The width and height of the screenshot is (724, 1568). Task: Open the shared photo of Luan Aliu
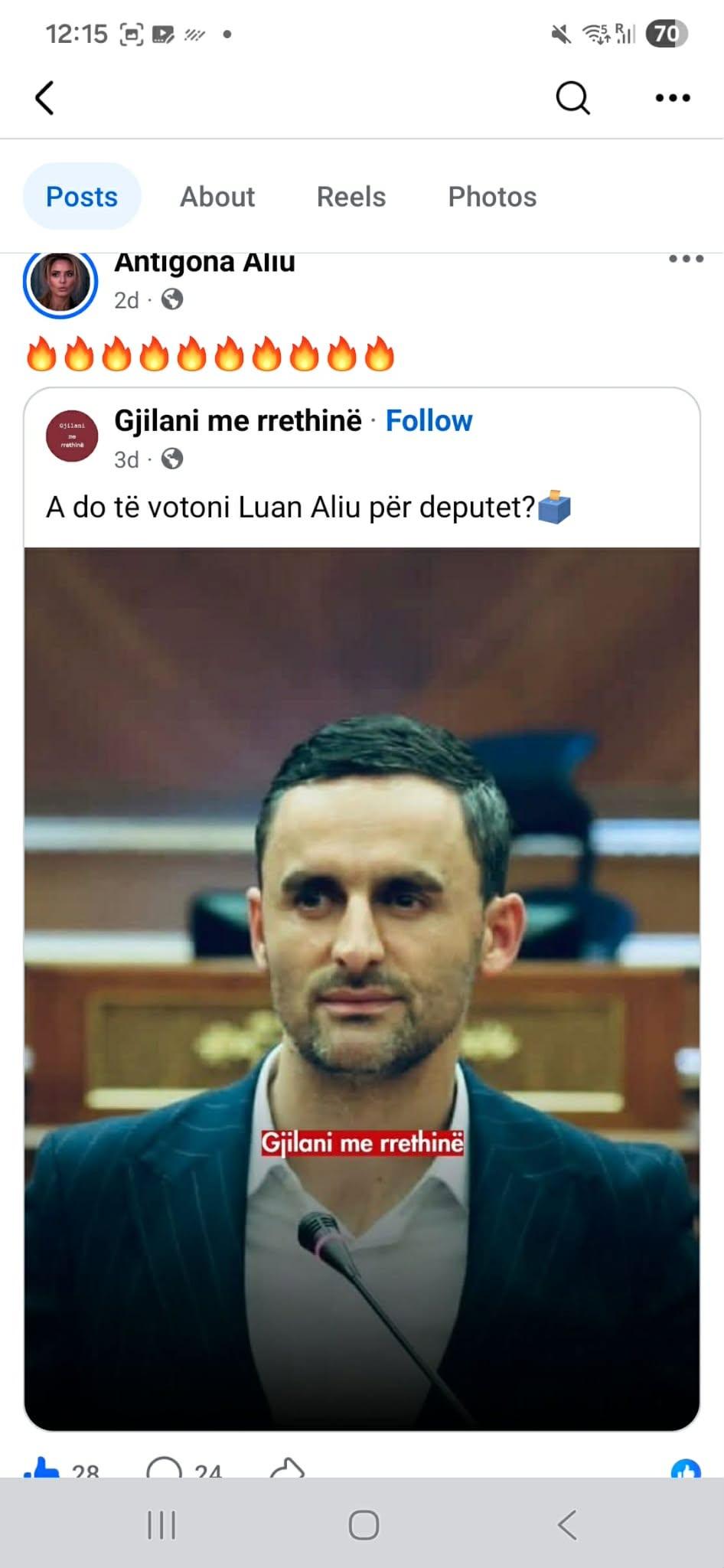pyautogui.click(x=362, y=988)
